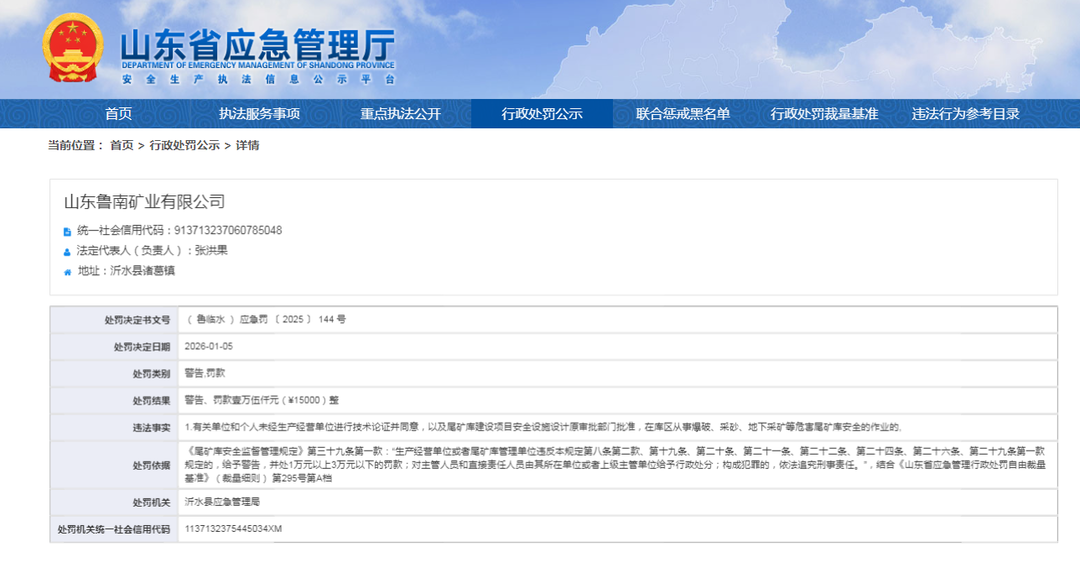Open the 违法行为参考目录 menu item
Viewport: 1080px width, 578px height.
pyautogui.click(x=965, y=114)
